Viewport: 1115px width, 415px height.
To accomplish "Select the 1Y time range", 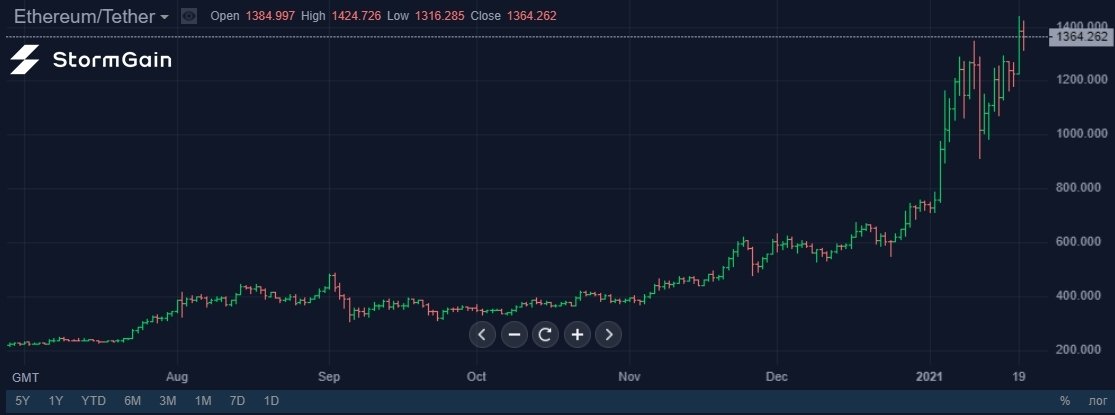I will pos(55,401).
